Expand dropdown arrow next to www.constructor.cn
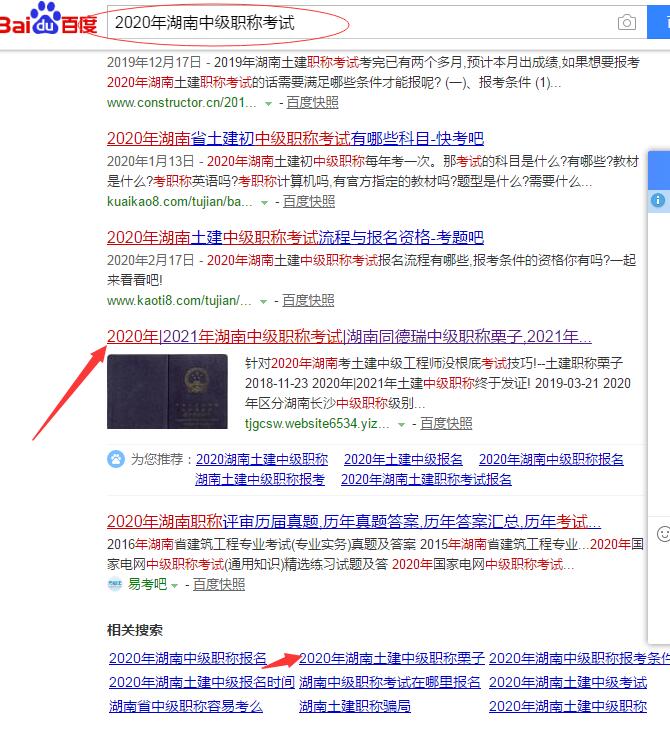Viewport: 670px width, 732px height. click(x=268, y=104)
